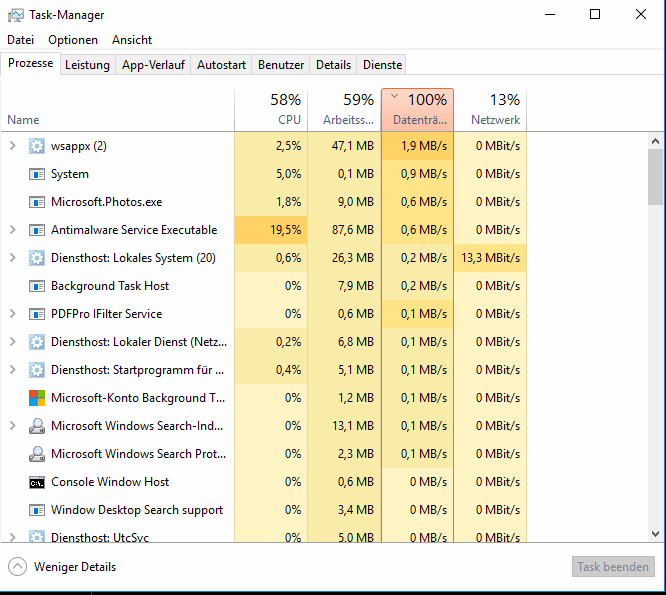Expand Diensthost: Startprogramm row
666x595 pixels.
click(x=13, y=370)
